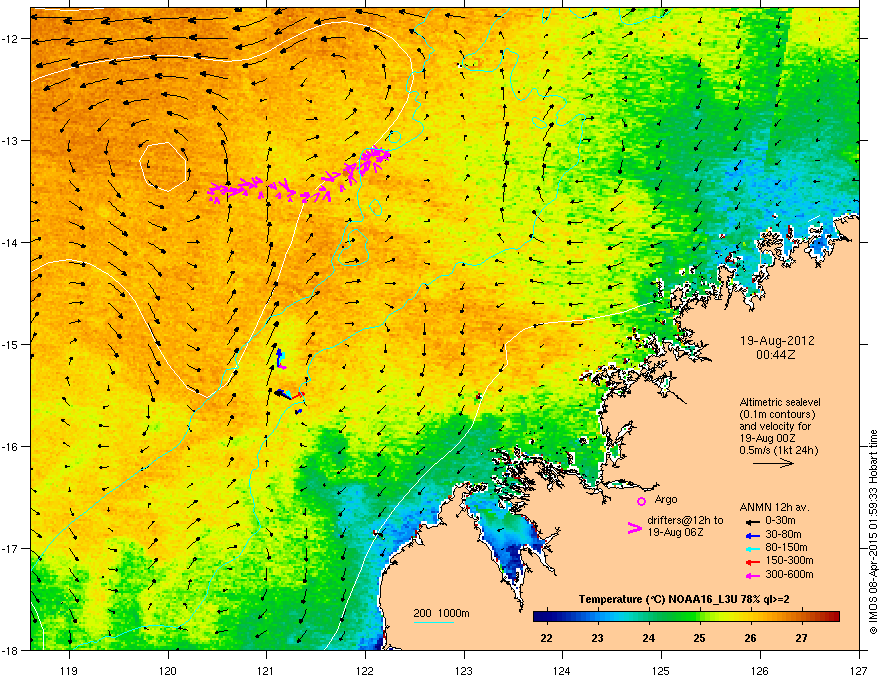Click the vertical IMOS copyright timestamp text

point(873,532)
